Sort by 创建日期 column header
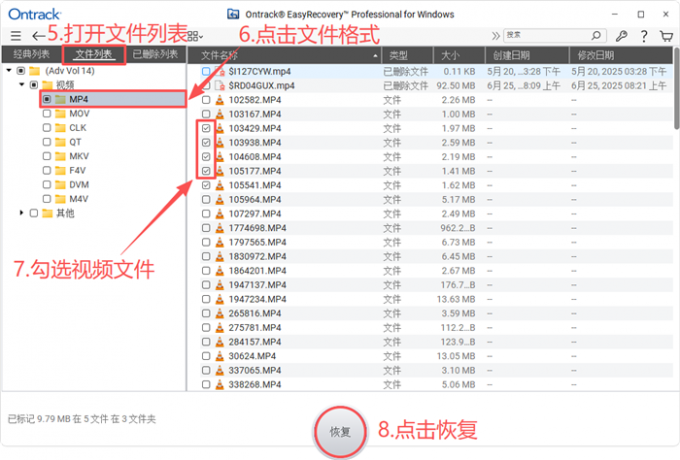The image size is (680, 460). tap(527, 55)
